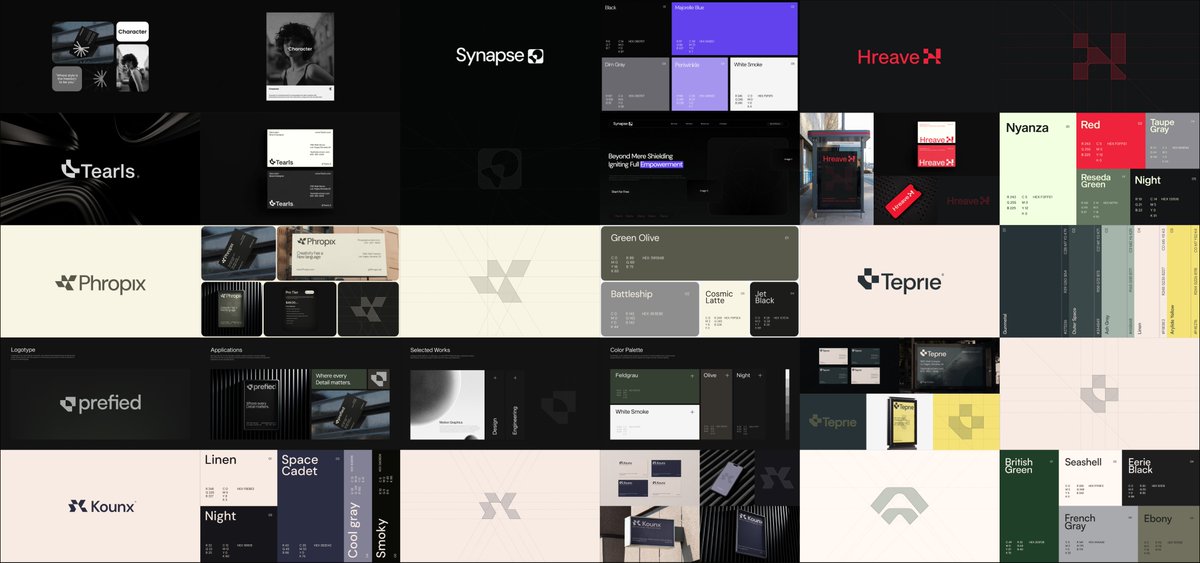
Task: Expand the Design column in Selected Works
Action: [495, 404]
